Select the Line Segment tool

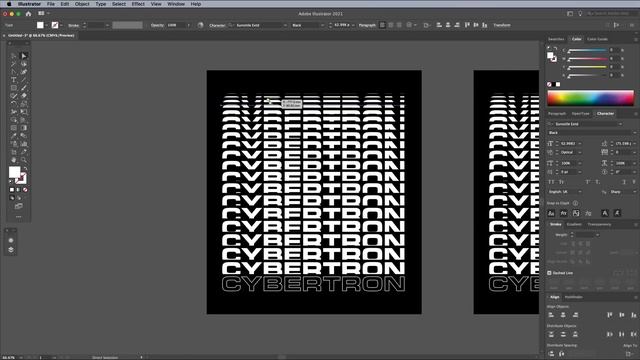click(24, 80)
